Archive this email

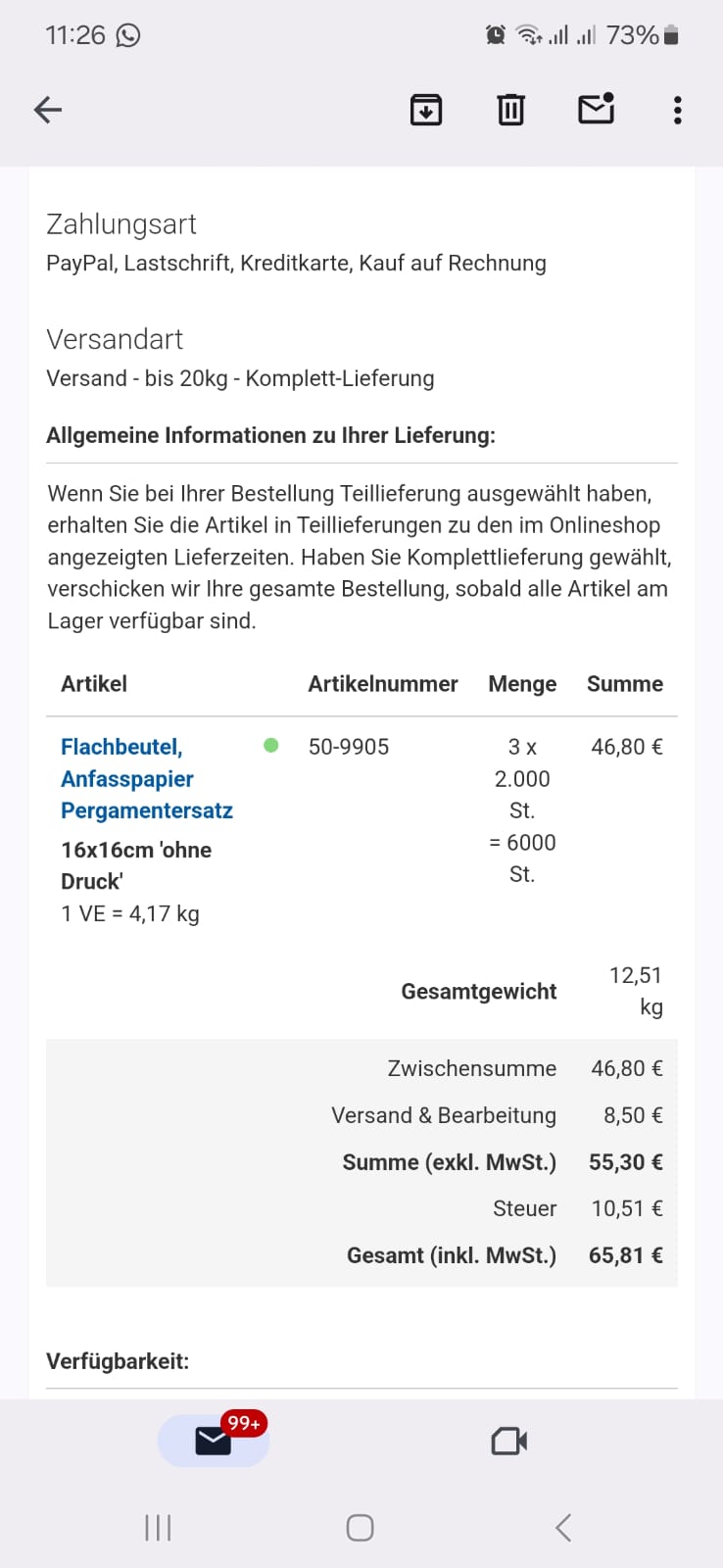[x=426, y=110]
